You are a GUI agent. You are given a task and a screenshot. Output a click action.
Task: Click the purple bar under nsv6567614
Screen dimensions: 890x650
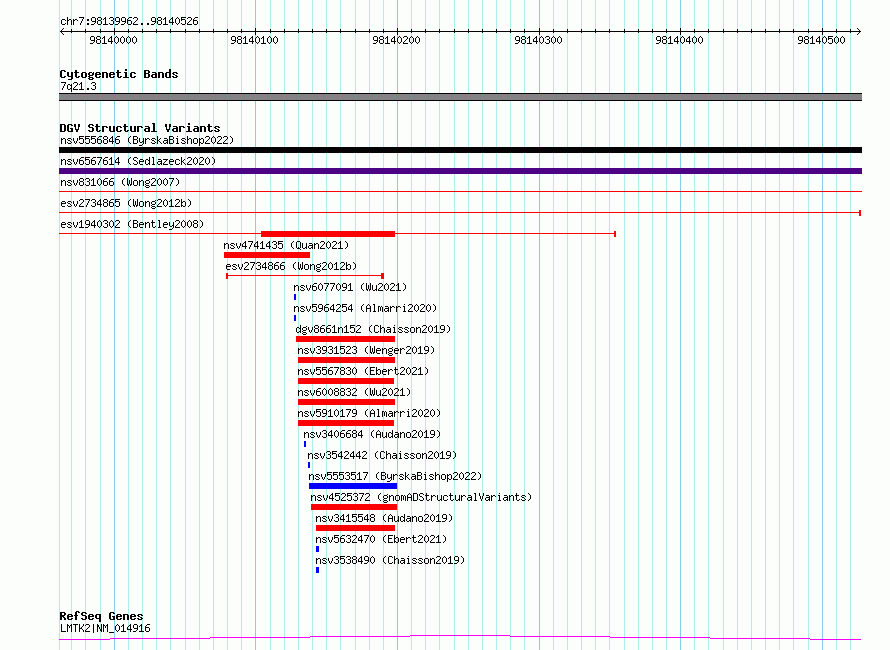tap(460, 171)
